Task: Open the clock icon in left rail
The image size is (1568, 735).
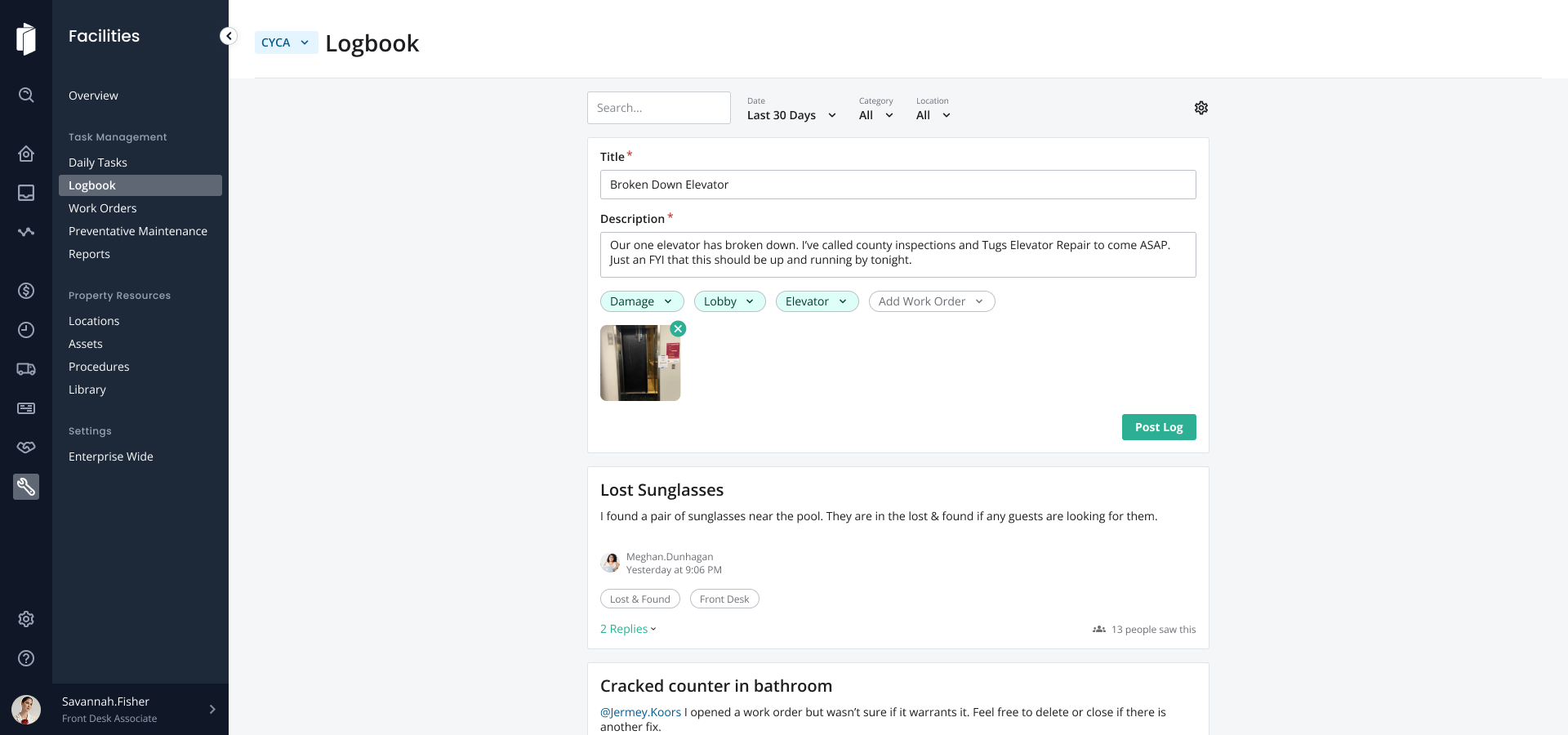Action: click(26, 330)
